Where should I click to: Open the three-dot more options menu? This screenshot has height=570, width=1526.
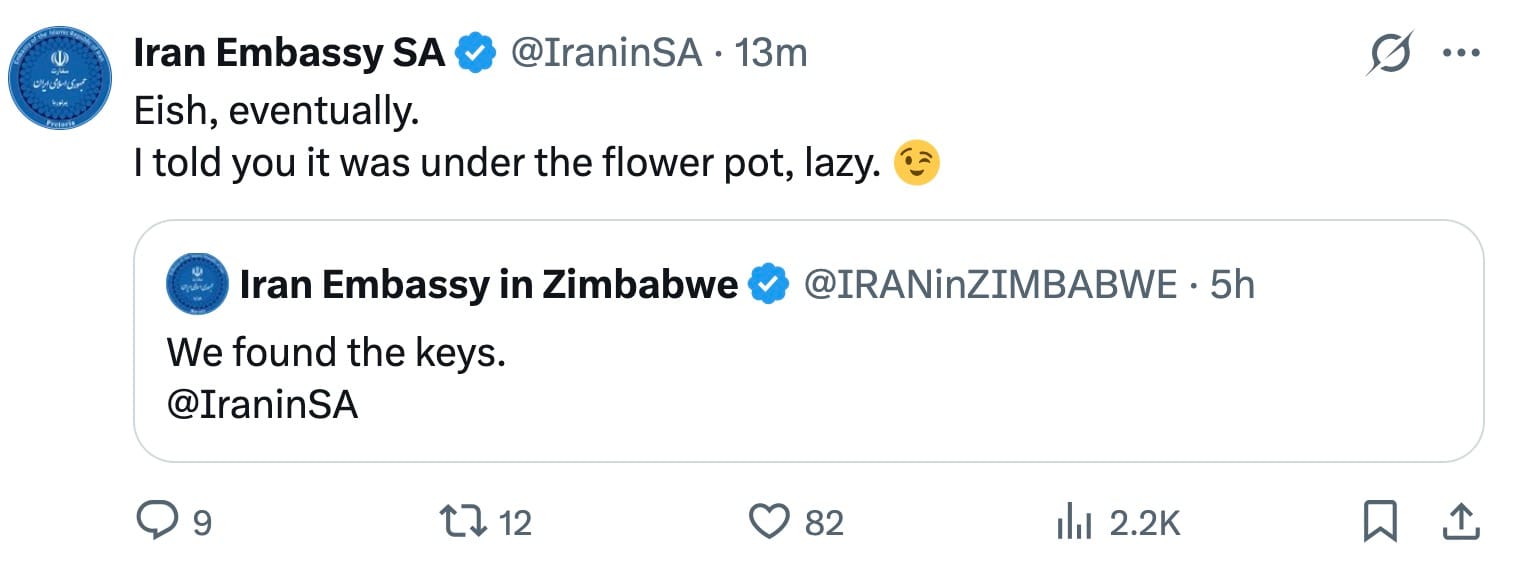[x=1462, y=53]
